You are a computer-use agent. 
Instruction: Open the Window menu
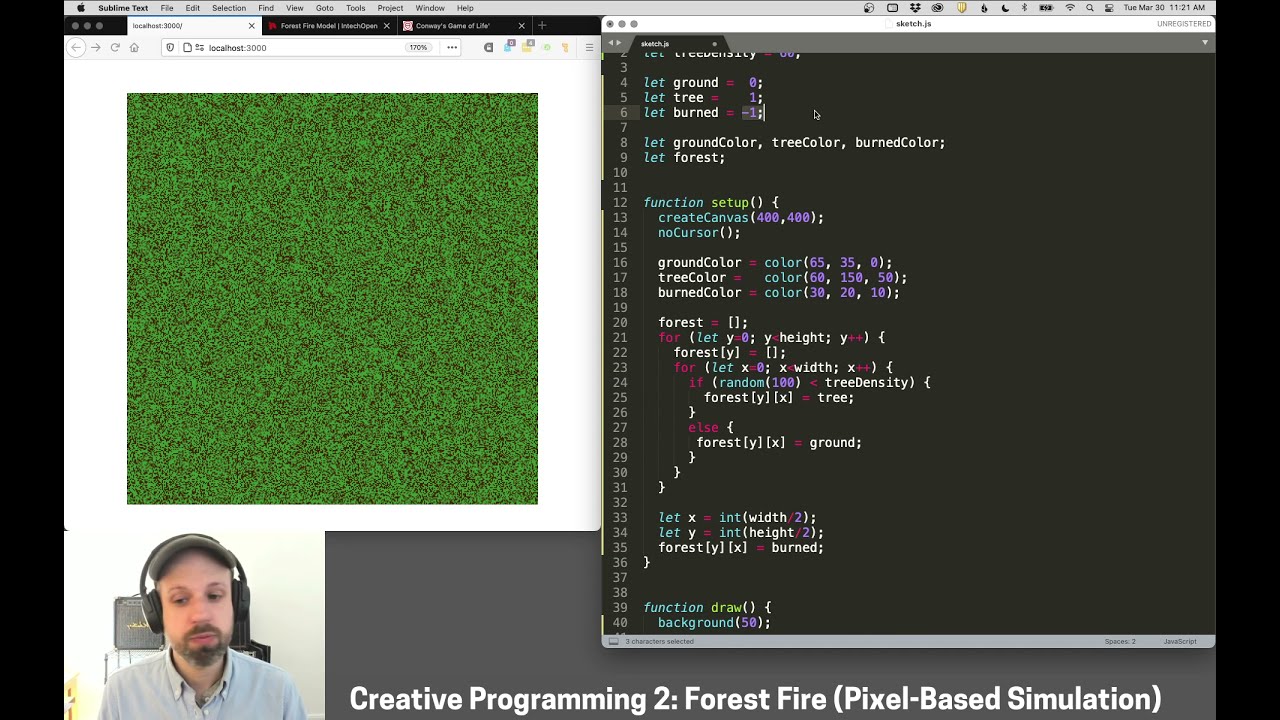pos(430,8)
